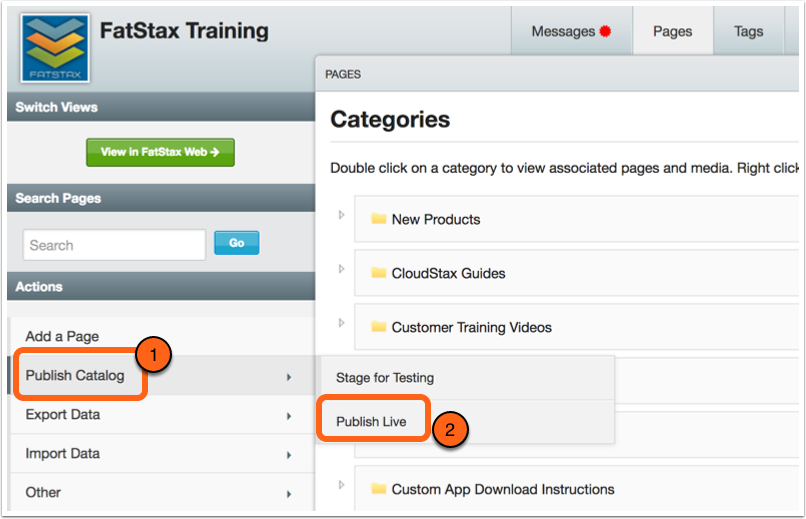Click the New Products folder icon
The image size is (806, 519).
(x=379, y=219)
